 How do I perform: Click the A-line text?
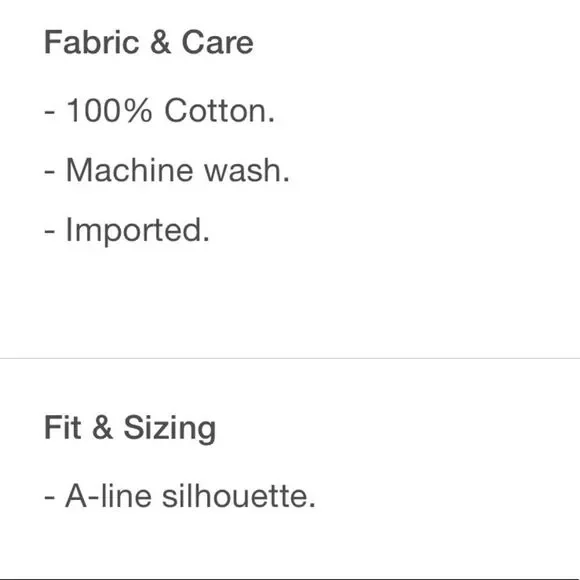[x=108, y=496]
